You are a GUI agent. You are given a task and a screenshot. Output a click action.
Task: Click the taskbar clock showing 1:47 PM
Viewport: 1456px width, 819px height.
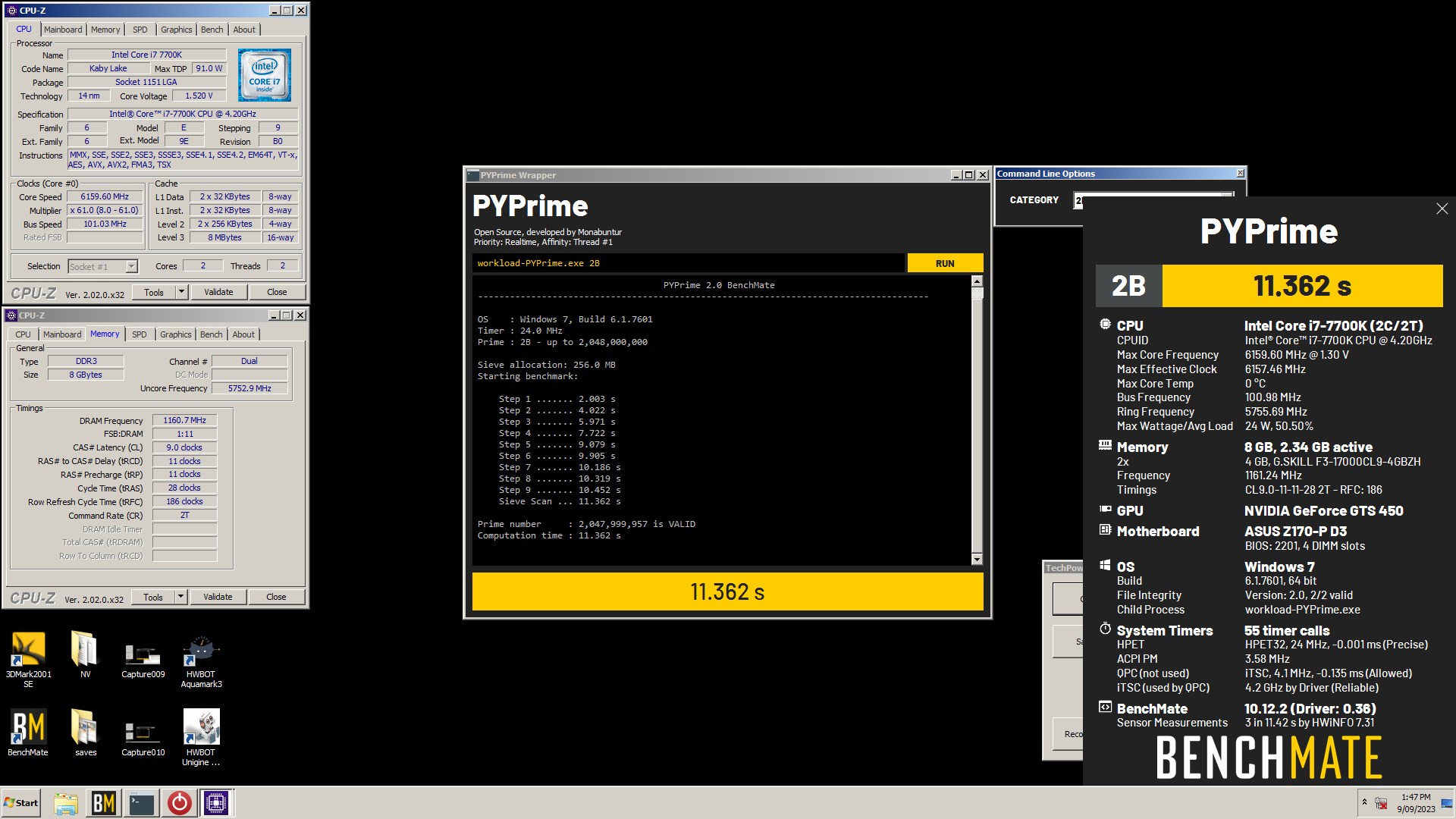[x=1416, y=803]
